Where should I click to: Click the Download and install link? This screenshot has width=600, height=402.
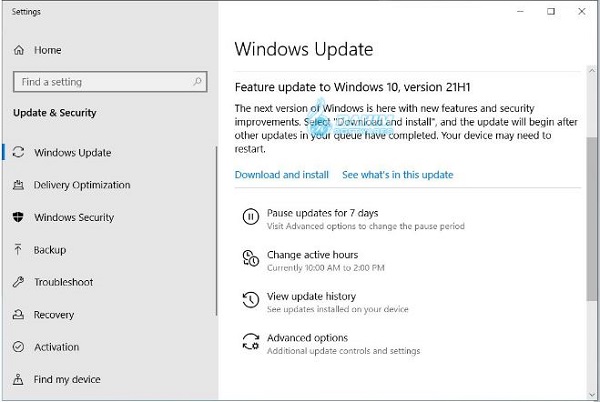281,175
